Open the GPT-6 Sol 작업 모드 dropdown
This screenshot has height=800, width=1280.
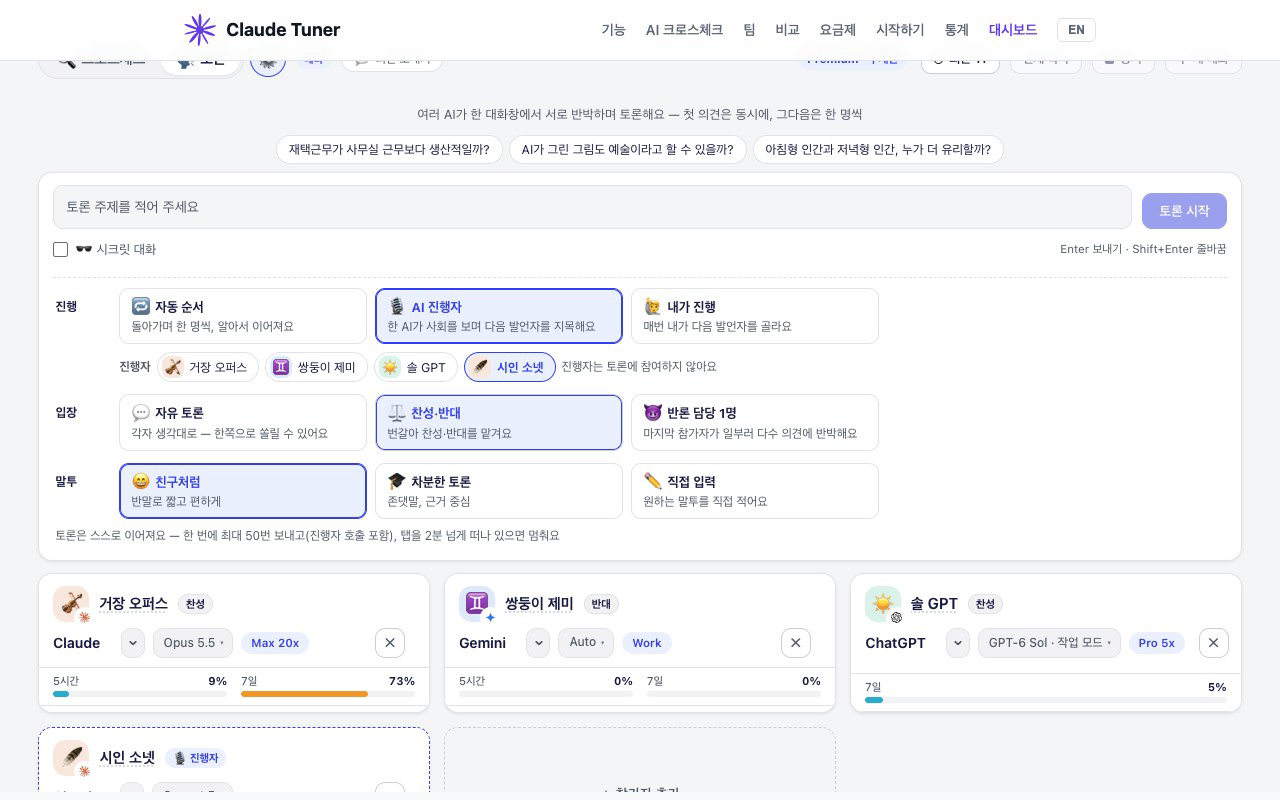click(1050, 643)
